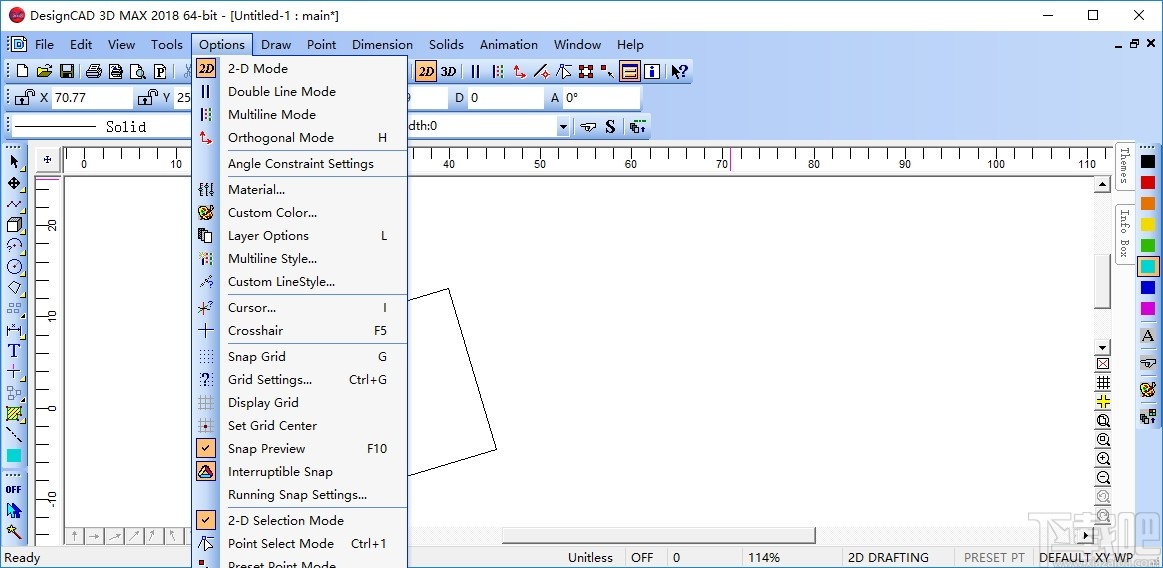The width and height of the screenshot is (1163, 568).
Task: Click the Zoom In magnifier icon
Action: pos(1104,459)
